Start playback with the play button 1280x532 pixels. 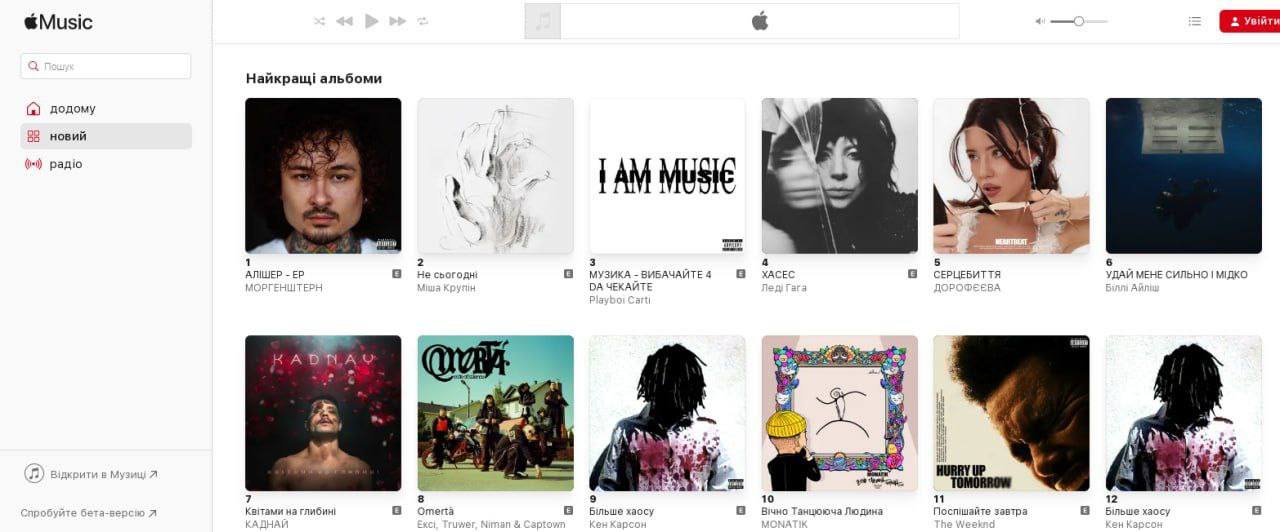[372, 21]
